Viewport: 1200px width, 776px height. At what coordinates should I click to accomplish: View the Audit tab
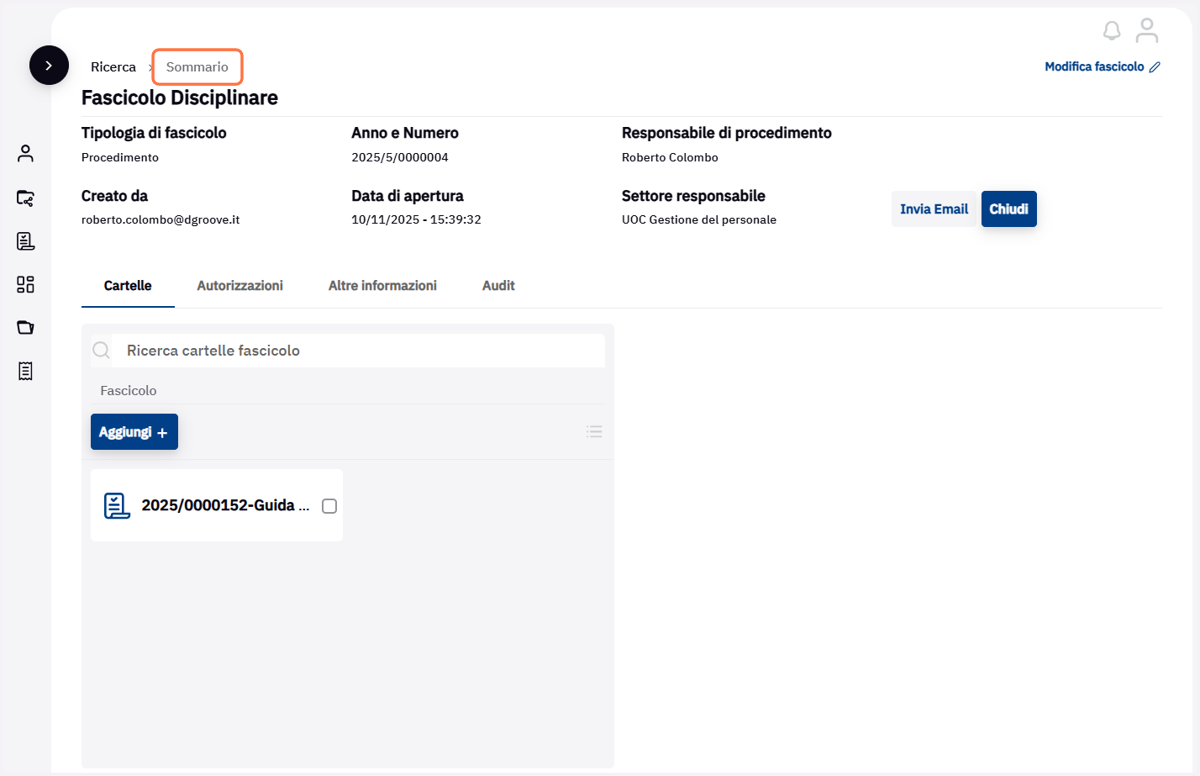498,286
